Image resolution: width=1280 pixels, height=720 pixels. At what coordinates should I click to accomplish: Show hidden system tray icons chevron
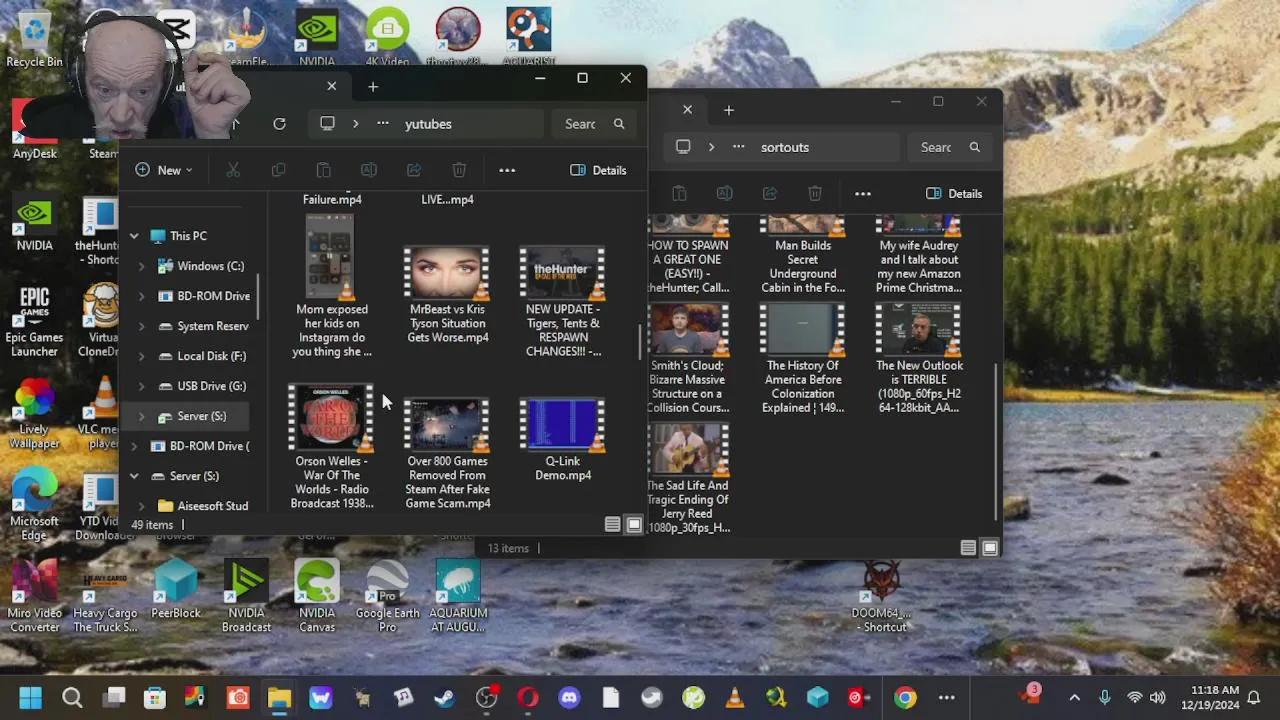[1074, 697]
